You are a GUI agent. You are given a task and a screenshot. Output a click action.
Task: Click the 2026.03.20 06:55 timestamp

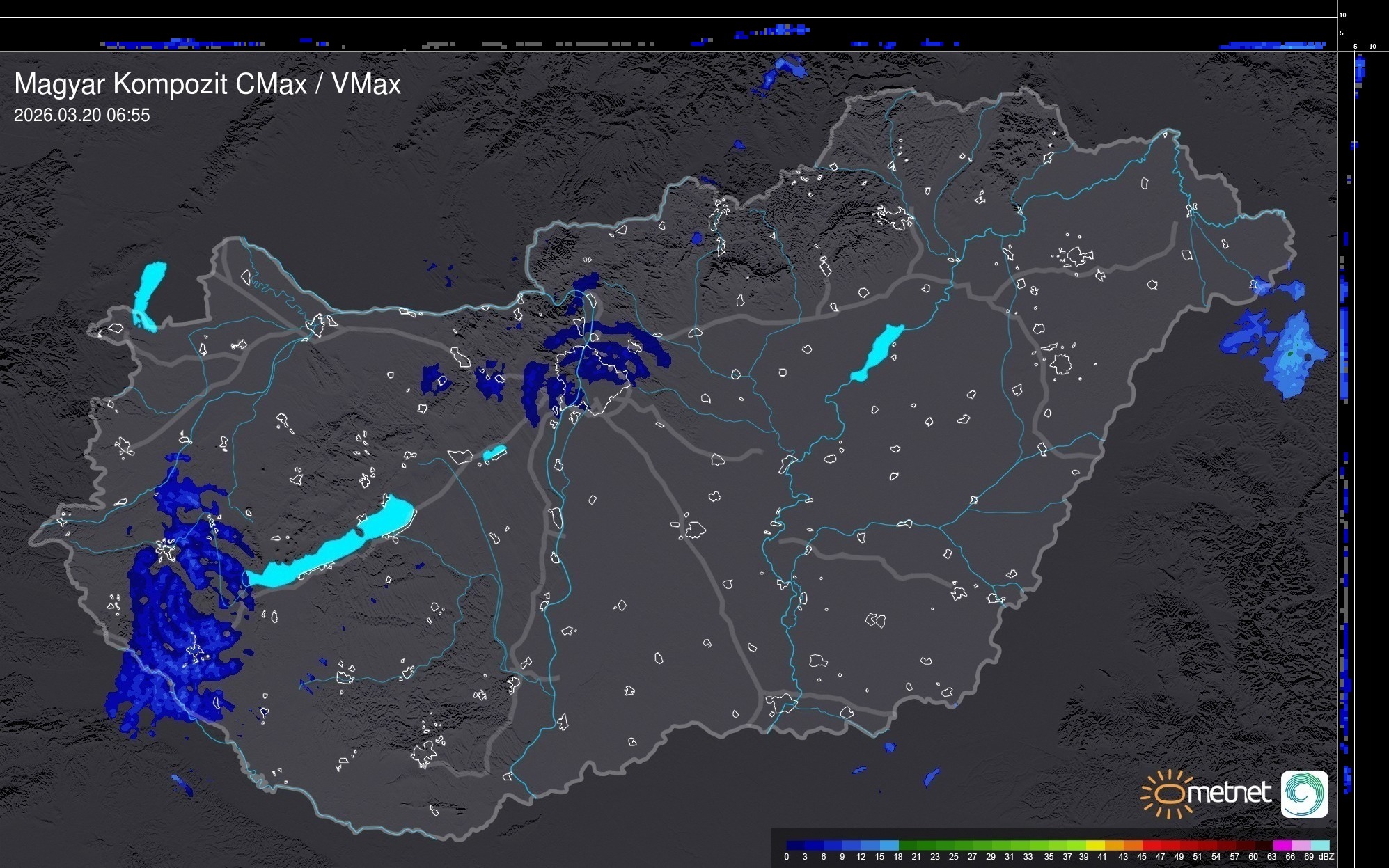tap(82, 116)
